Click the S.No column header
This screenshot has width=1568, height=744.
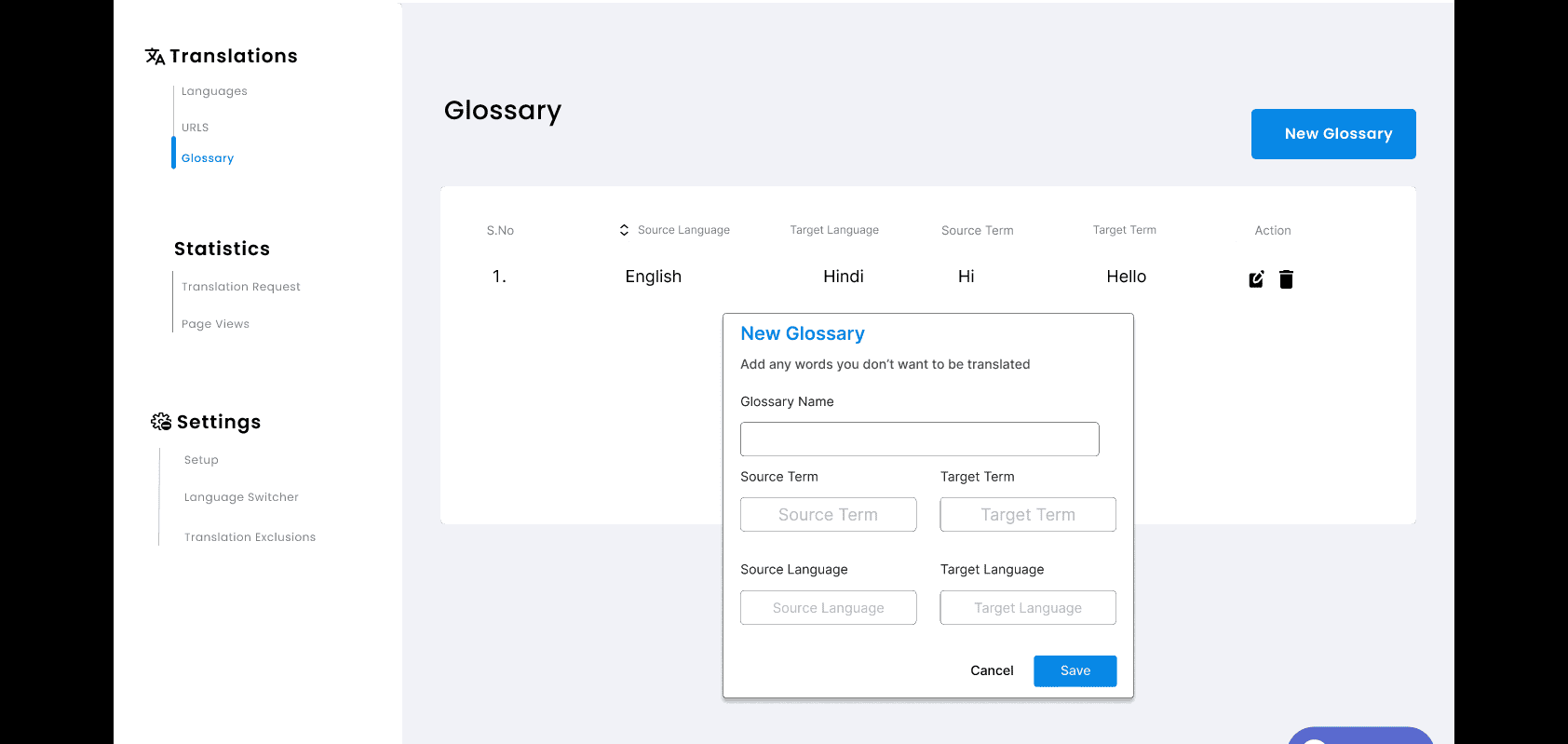click(500, 230)
